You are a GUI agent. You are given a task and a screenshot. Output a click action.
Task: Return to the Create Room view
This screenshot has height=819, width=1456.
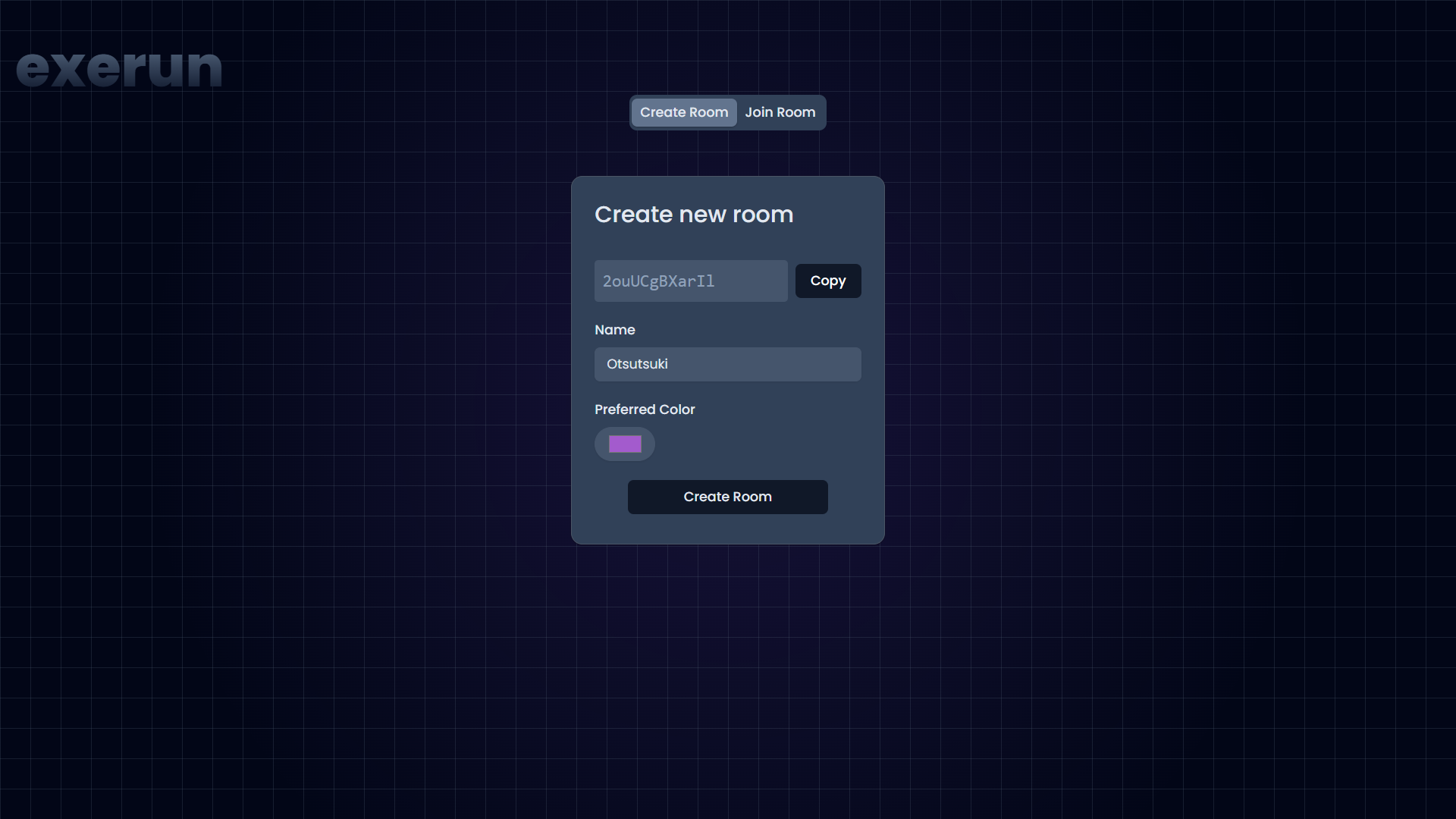683,112
